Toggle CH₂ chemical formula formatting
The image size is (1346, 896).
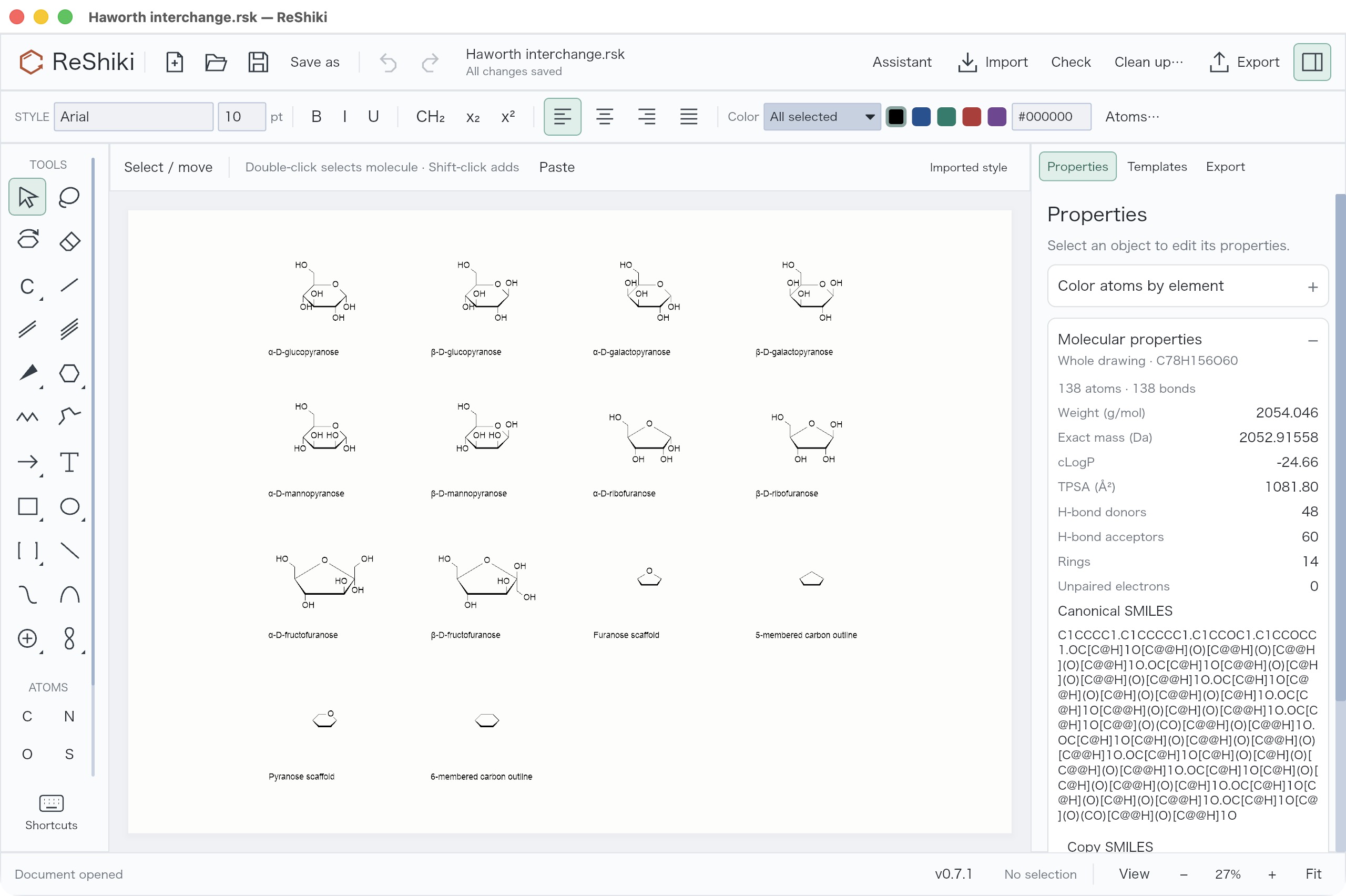pyautogui.click(x=430, y=117)
